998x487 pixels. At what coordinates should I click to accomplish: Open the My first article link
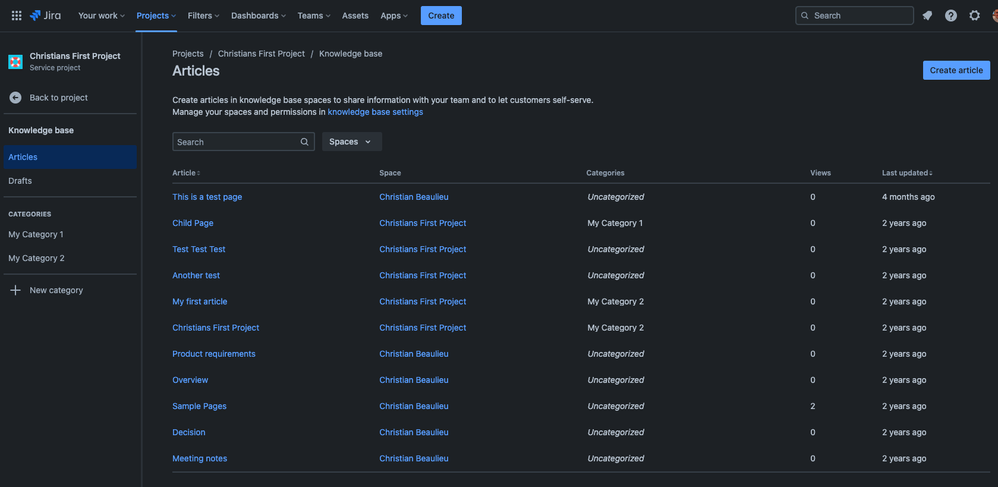click(199, 301)
